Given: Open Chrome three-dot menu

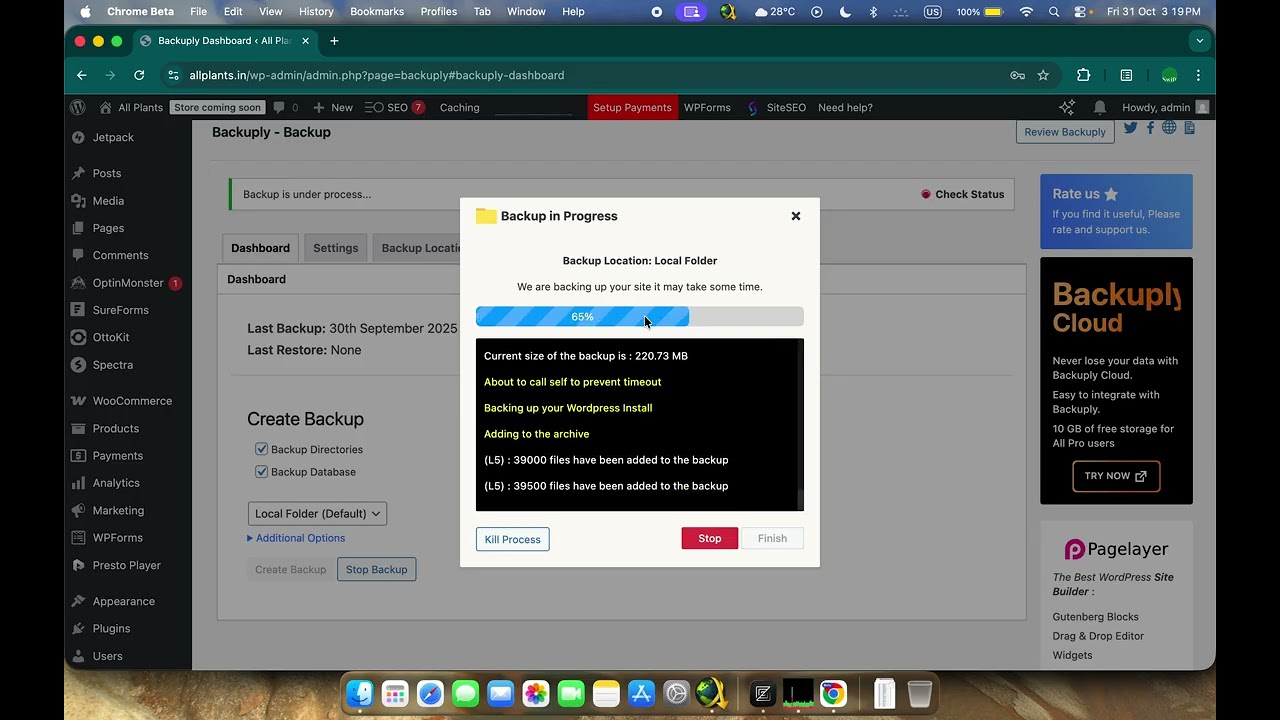Looking at the screenshot, I should click(1198, 75).
